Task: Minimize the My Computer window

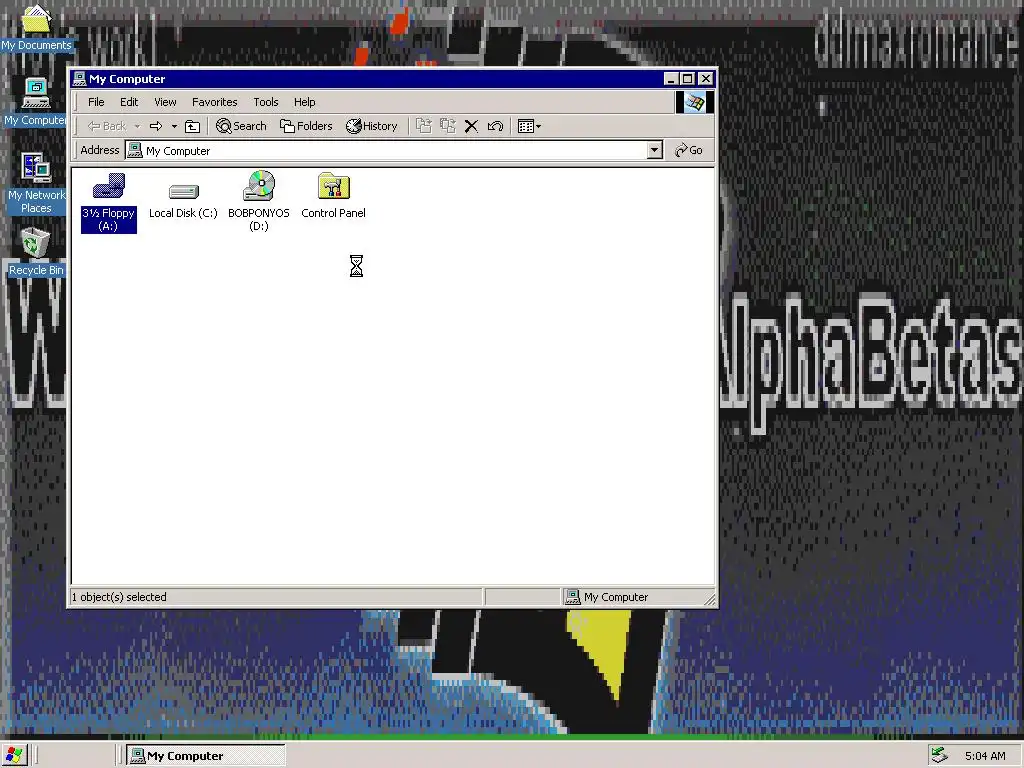Action: pos(671,78)
